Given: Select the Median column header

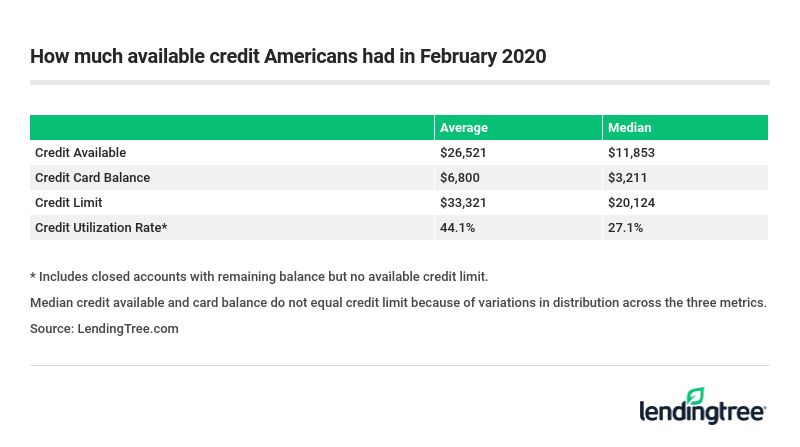Looking at the screenshot, I should tap(630, 128).
